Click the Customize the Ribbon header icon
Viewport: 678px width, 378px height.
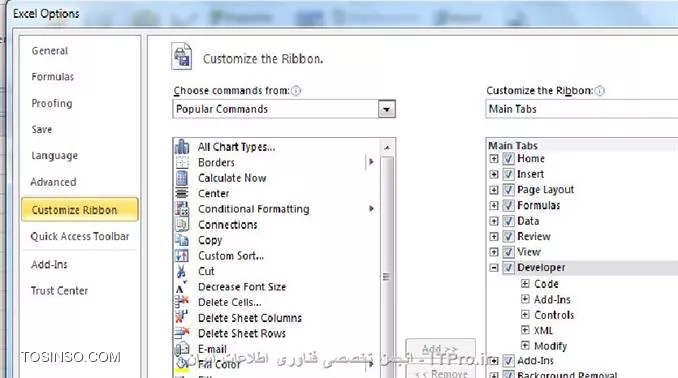tap(182, 56)
